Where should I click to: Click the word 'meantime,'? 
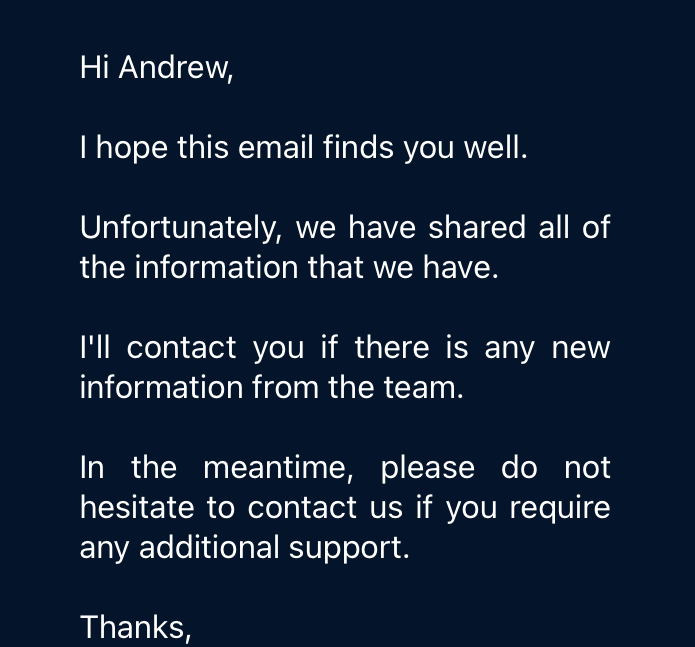point(278,468)
